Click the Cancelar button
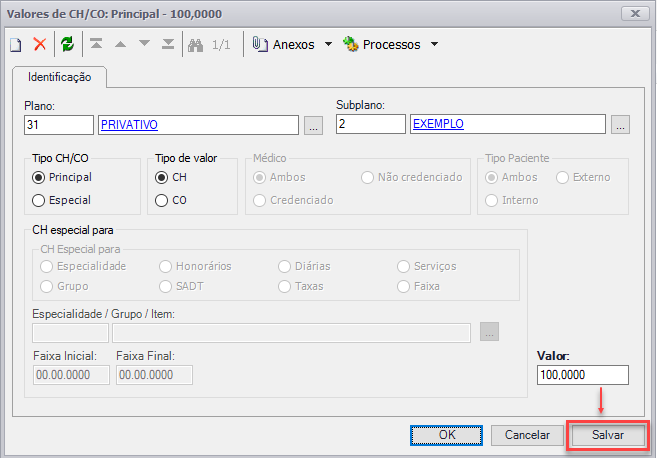This screenshot has width=657, height=458. coord(527,435)
